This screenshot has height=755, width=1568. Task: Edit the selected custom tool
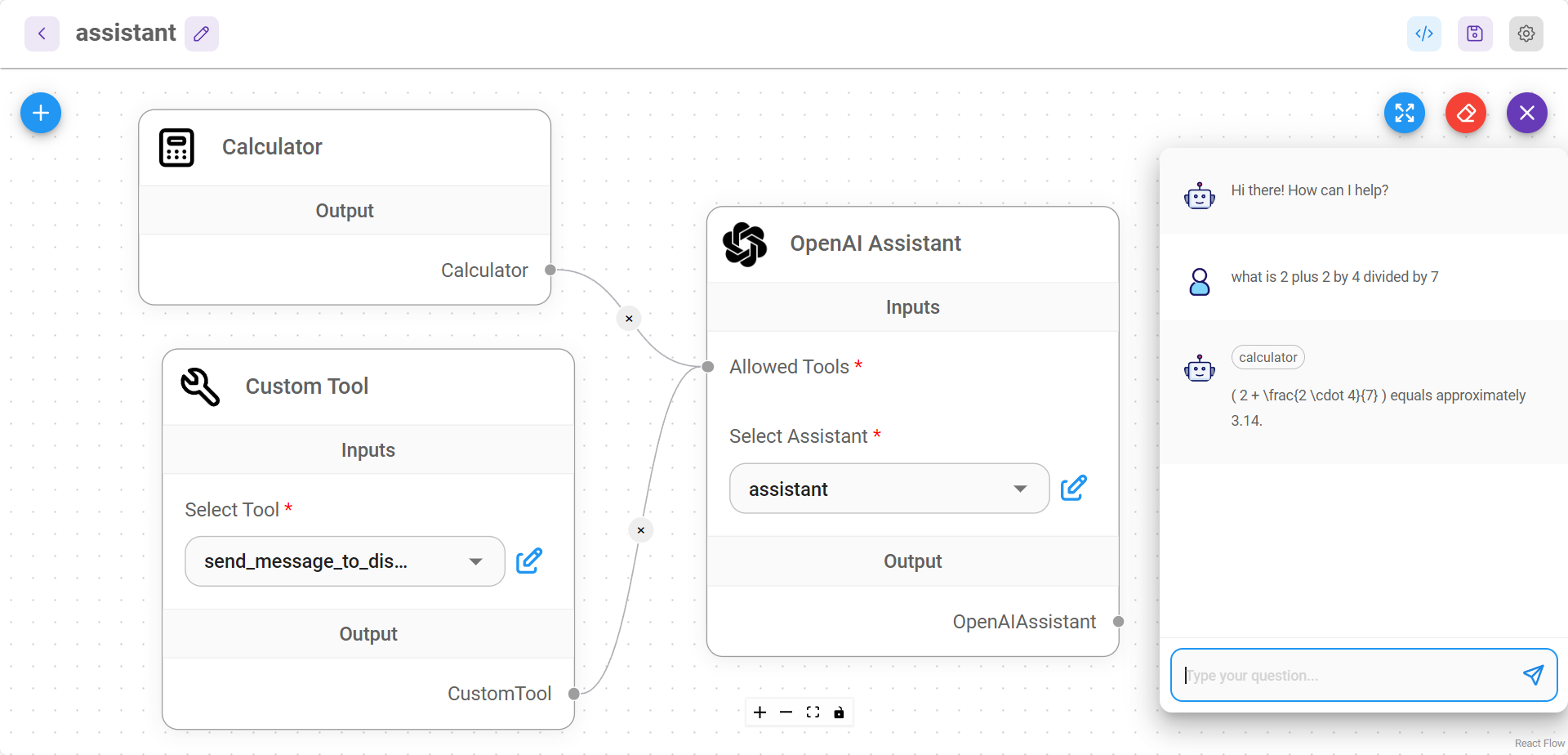(x=529, y=561)
